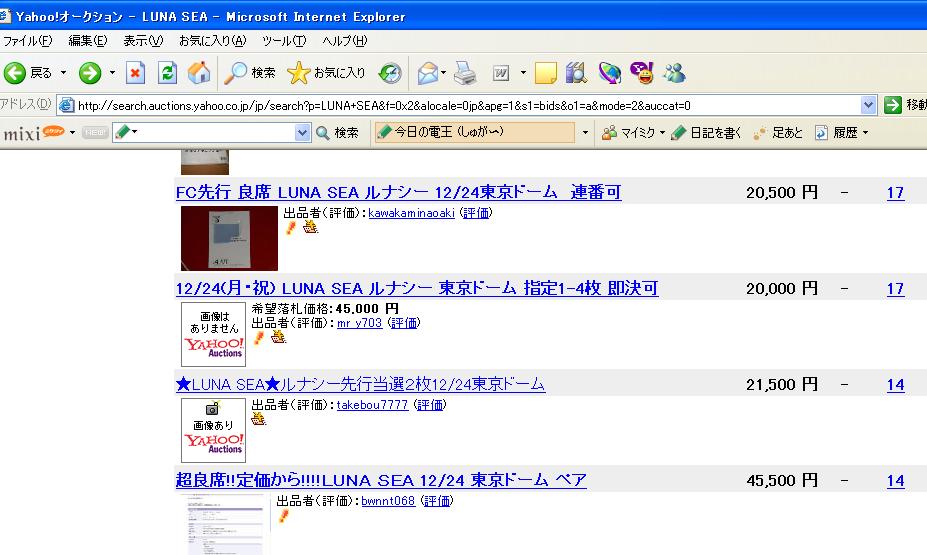Screen dimensions: 927x555
Task: Click the Refresh page icon
Action: [x=167, y=73]
